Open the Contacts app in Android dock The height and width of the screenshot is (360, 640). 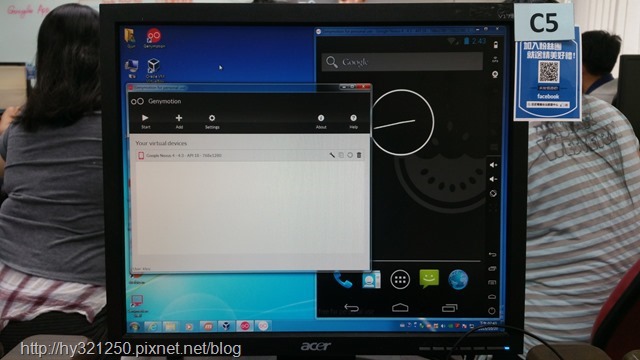[x=371, y=280]
